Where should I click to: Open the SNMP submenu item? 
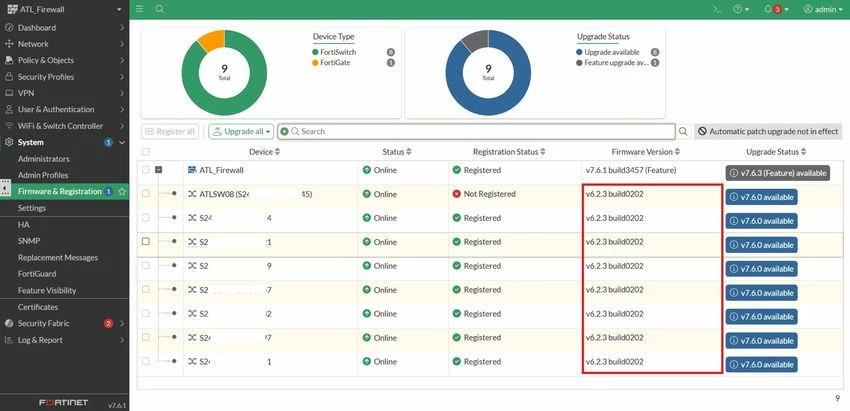[x=29, y=241]
